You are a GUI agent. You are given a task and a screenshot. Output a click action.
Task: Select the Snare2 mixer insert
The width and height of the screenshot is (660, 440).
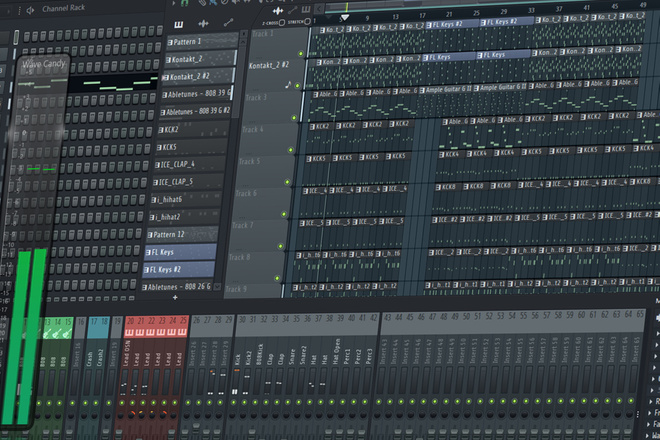(303, 379)
